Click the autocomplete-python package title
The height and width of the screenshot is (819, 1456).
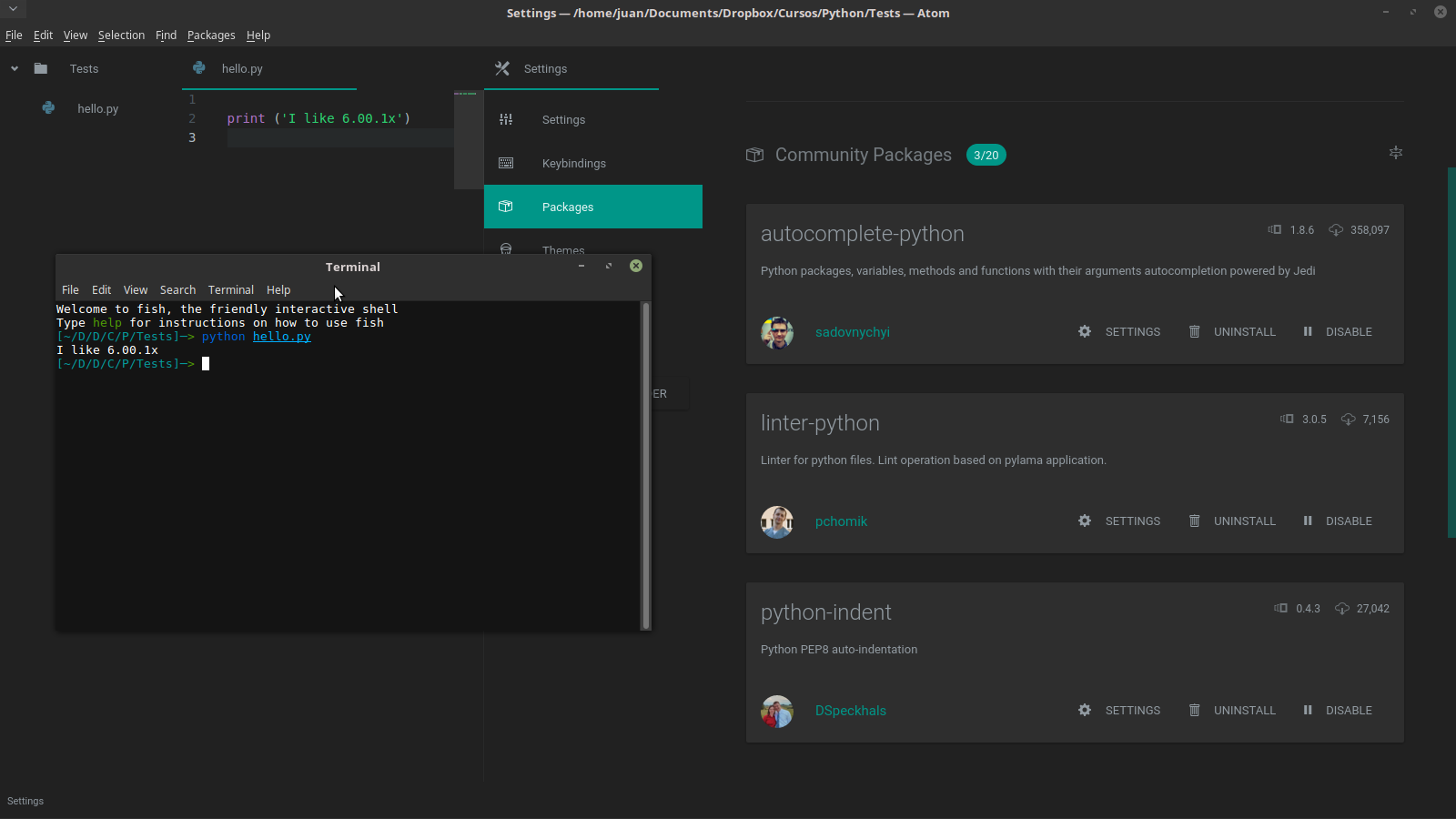coord(863,234)
